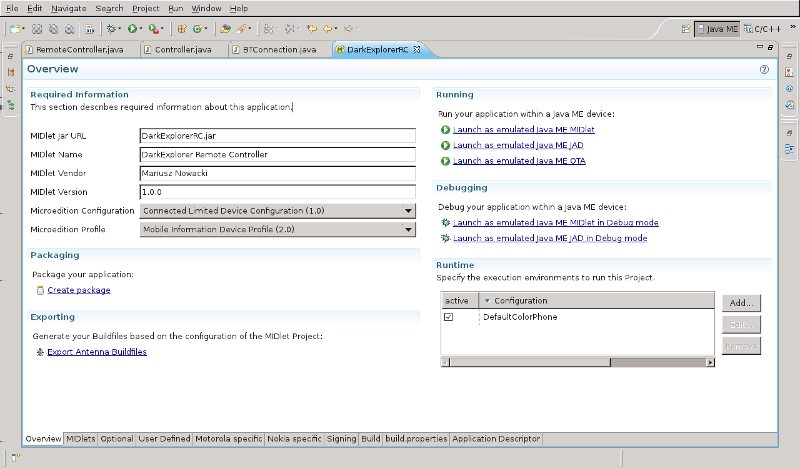Viewport: 800px width, 469px height.
Task: Expand the Search dropdown arrow
Action: click(x=249, y=29)
